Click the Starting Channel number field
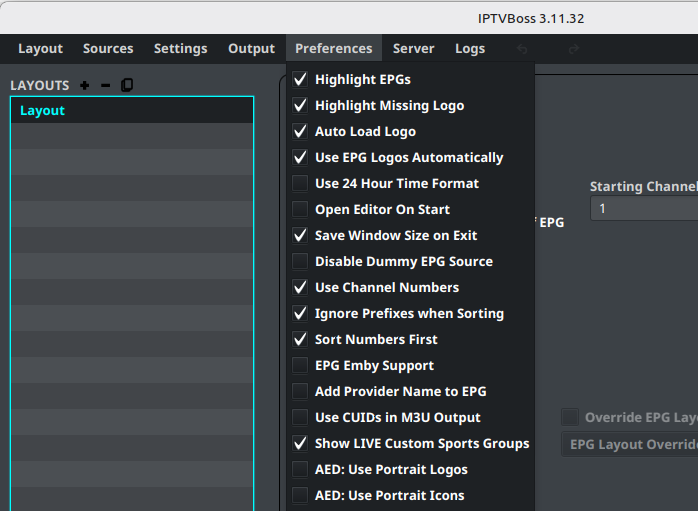 pyautogui.click(x=644, y=208)
